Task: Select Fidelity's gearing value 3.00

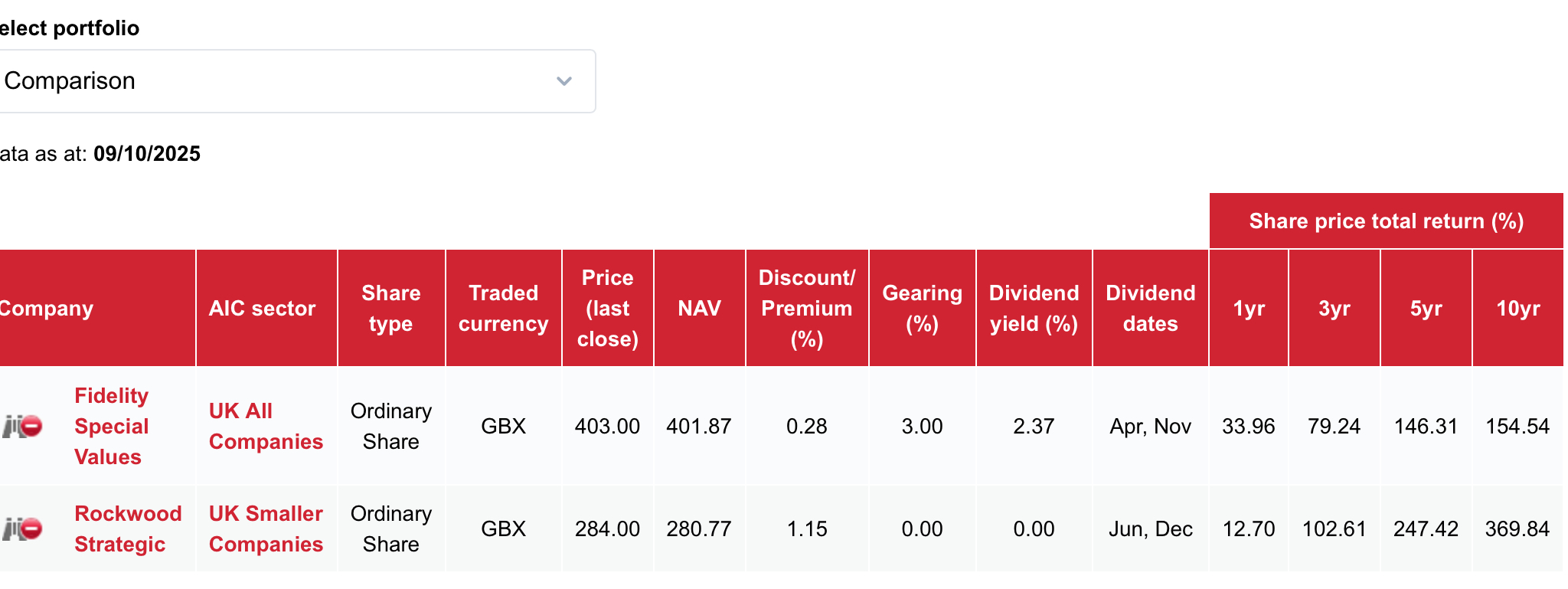Action: tap(923, 426)
